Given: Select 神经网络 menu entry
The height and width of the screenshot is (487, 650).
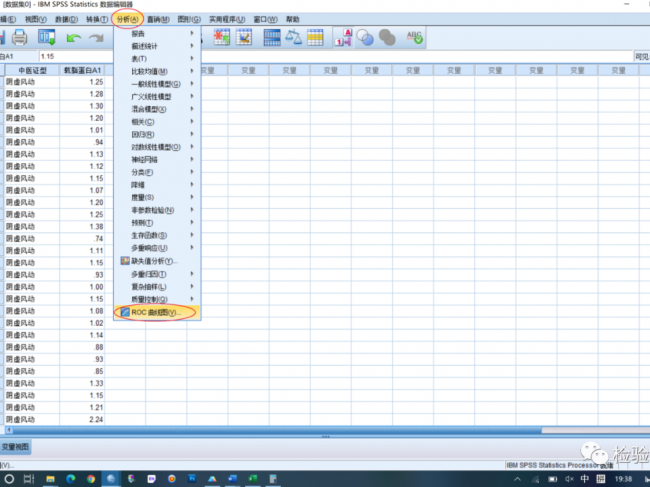Looking at the screenshot, I should [x=158, y=160].
